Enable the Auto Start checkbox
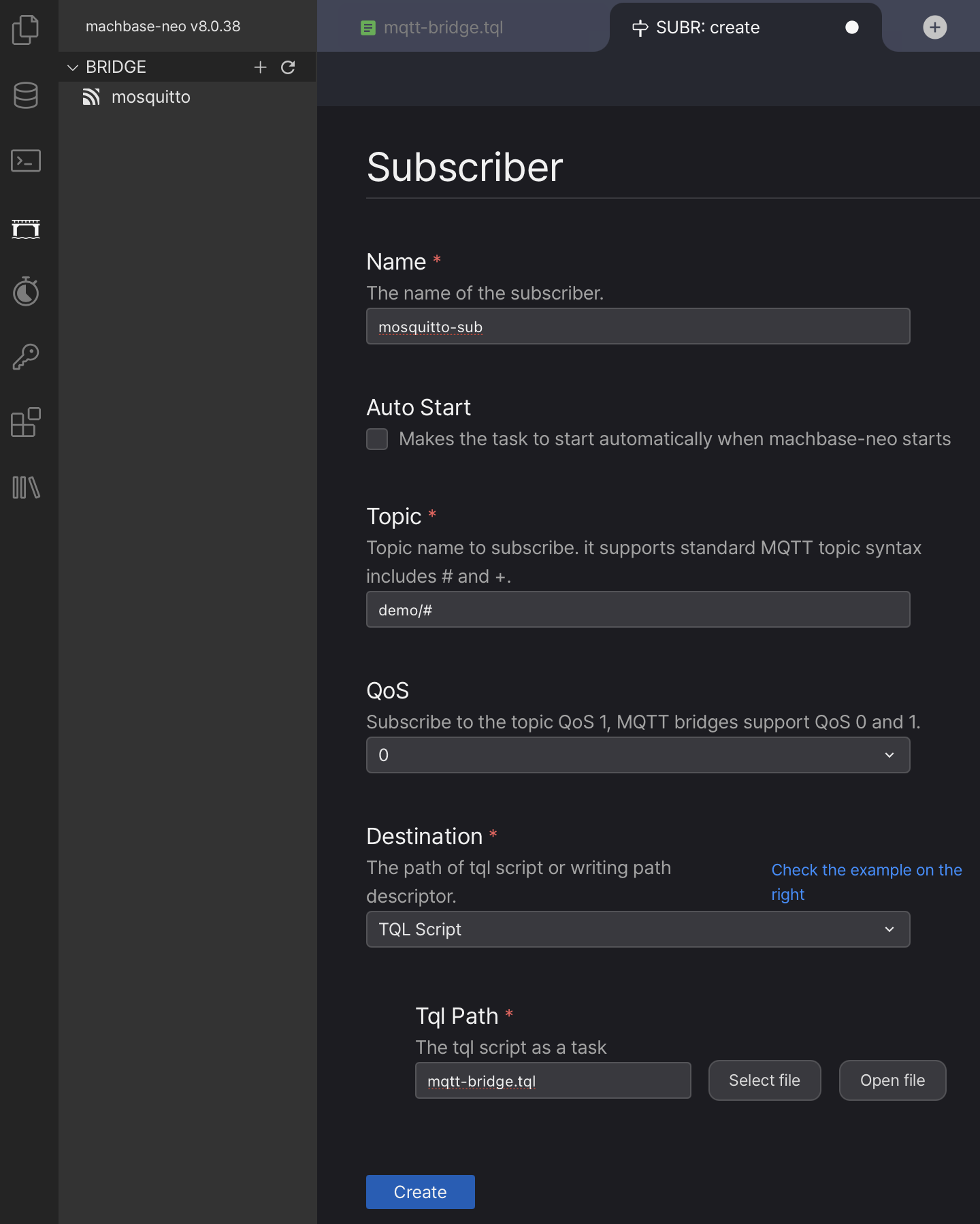 tap(377, 439)
